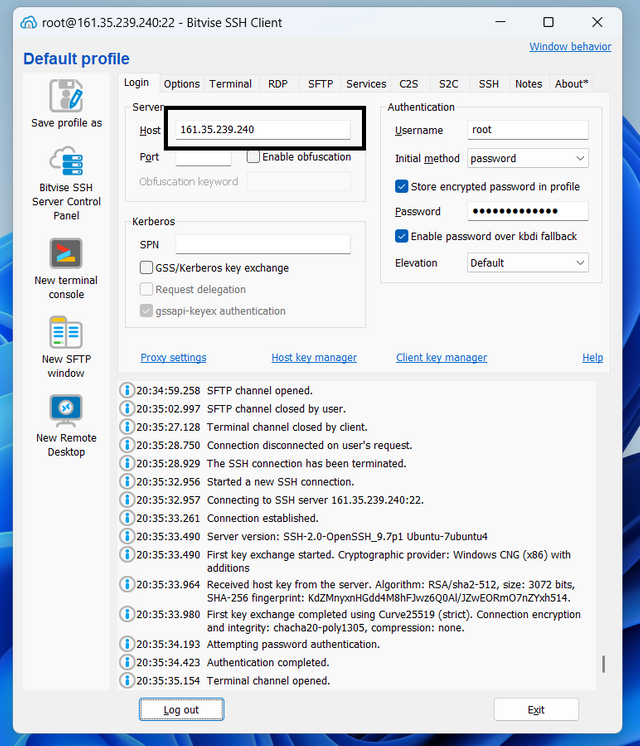Click the Log out button
This screenshot has height=746, width=640.
[x=181, y=709]
